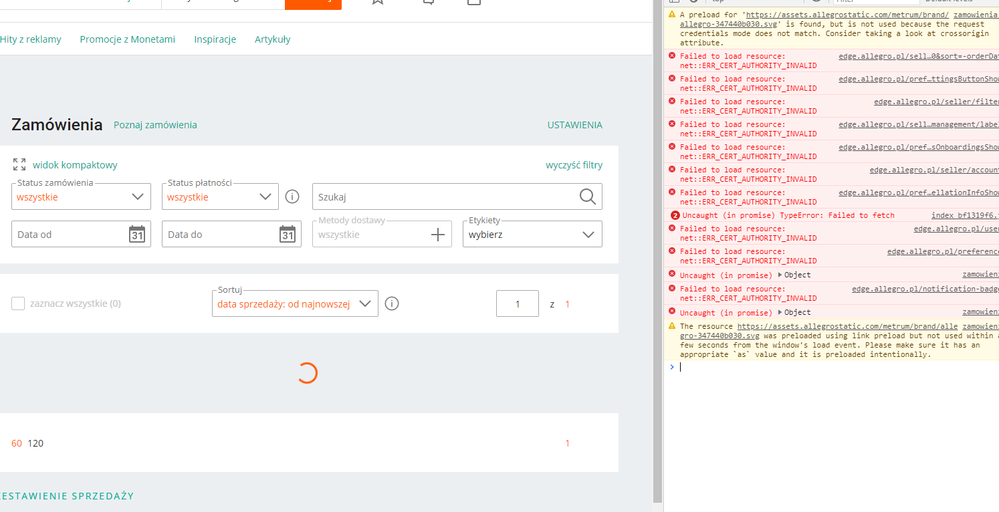Expand the Status płatności dropdown

[x=265, y=197]
